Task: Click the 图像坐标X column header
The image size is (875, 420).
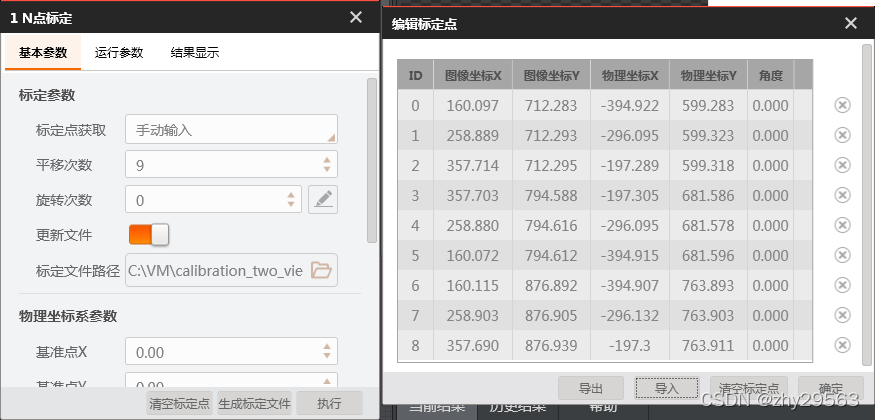Action: pyautogui.click(x=473, y=75)
